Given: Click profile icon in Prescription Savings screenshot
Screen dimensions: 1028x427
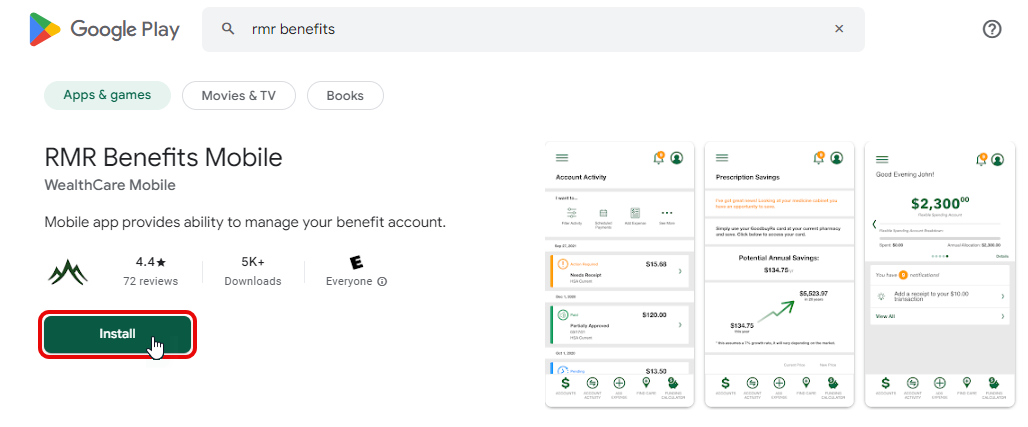Looking at the screenshot, I should pyautogui.click(x=837, y=158).
